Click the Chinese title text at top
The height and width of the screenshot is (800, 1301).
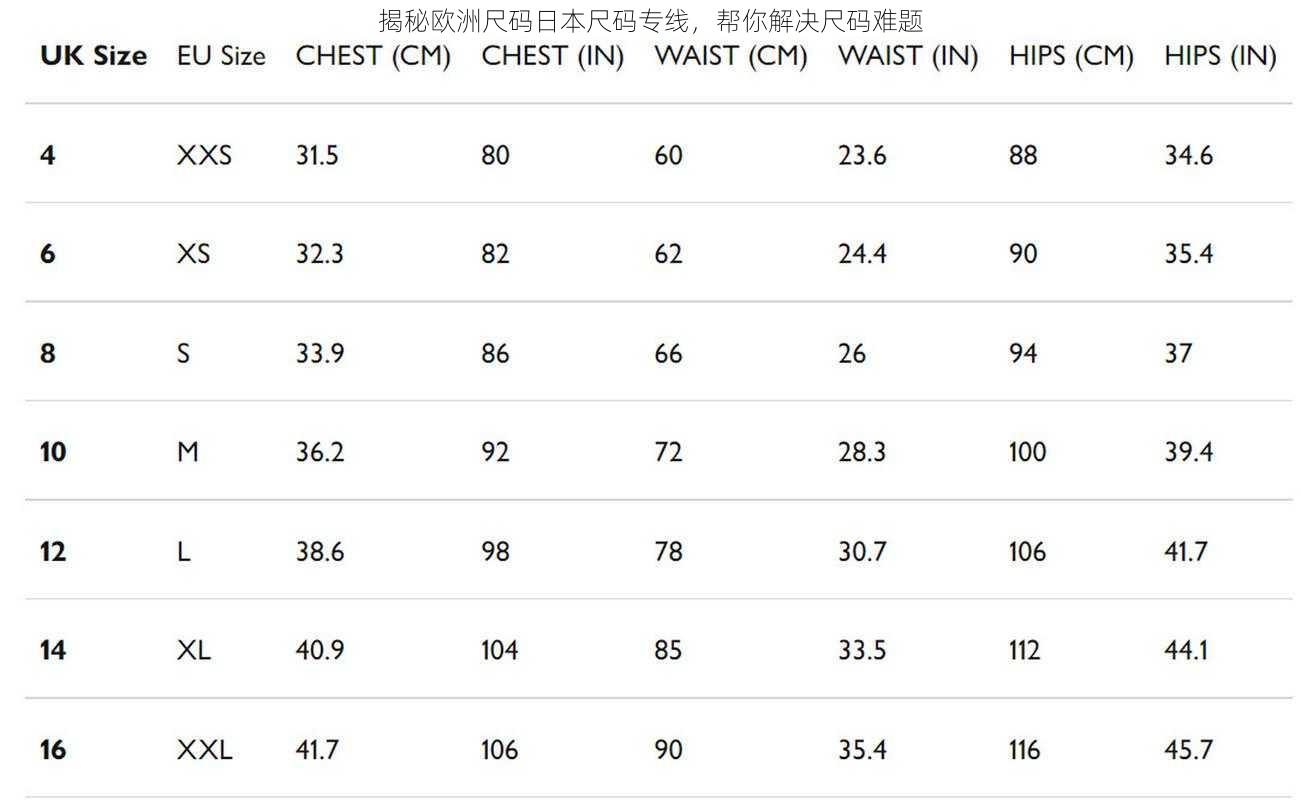(651, 20)
